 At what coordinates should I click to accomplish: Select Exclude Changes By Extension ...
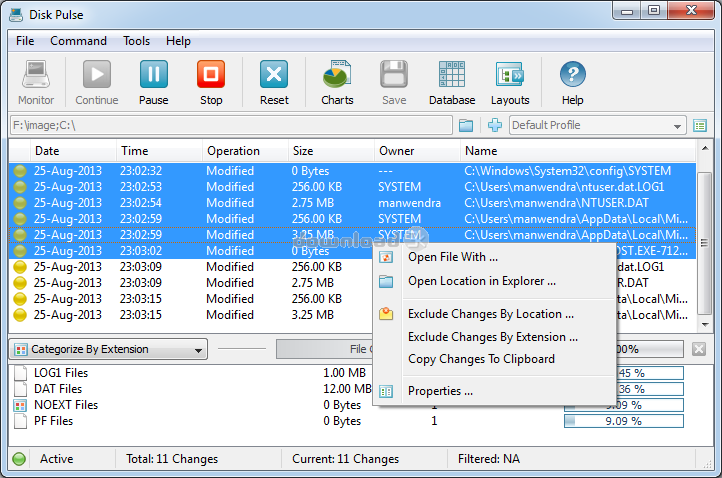tap(493, 337)
